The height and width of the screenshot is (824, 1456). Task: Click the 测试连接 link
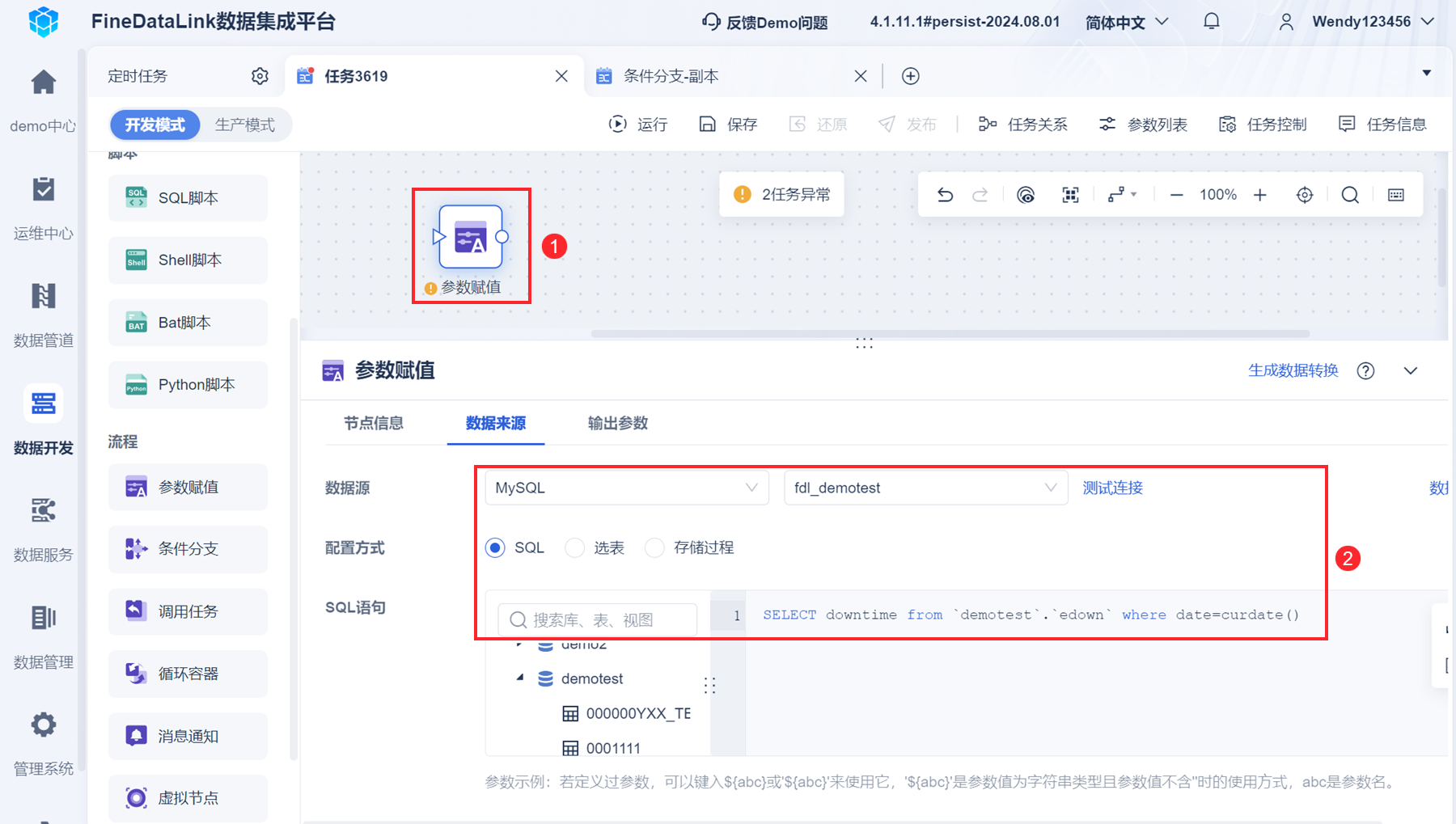click(1113, 488)
